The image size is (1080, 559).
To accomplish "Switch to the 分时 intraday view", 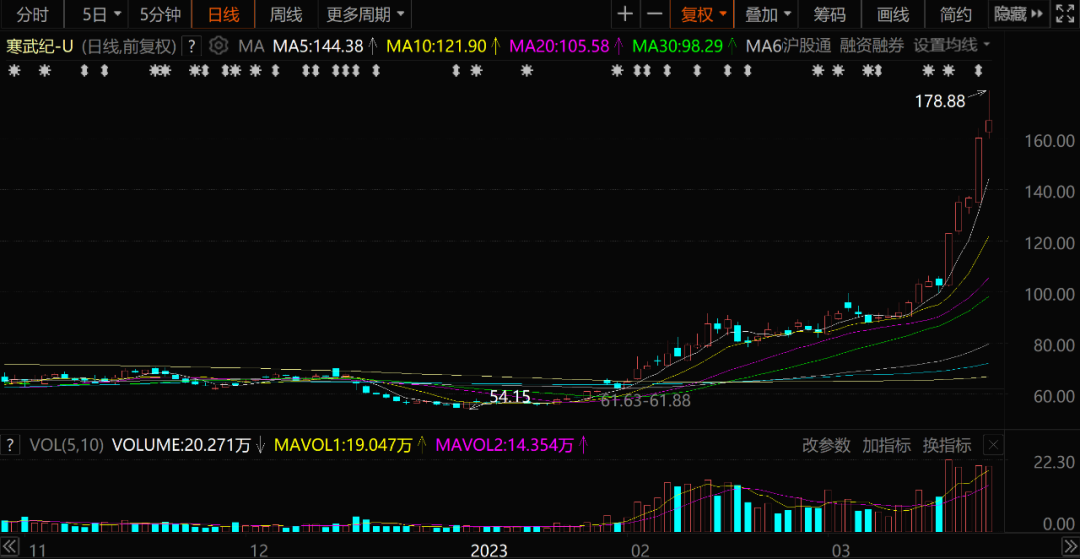I will tap(32, 14).
